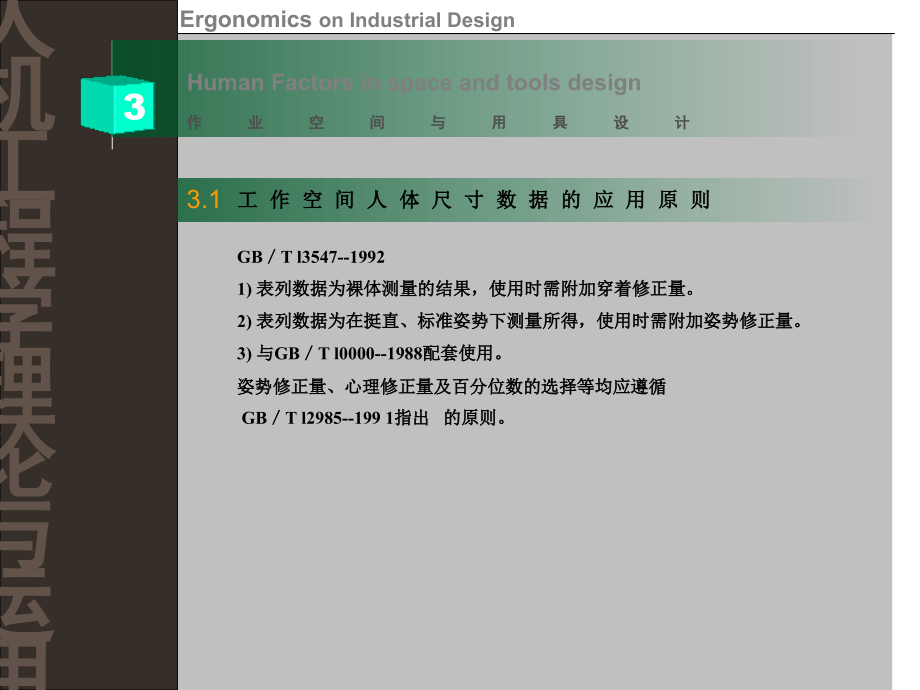The image size is (920, 690).
Task: Select list item 2) about 标准姿势
Action: (x=520, y=322)
